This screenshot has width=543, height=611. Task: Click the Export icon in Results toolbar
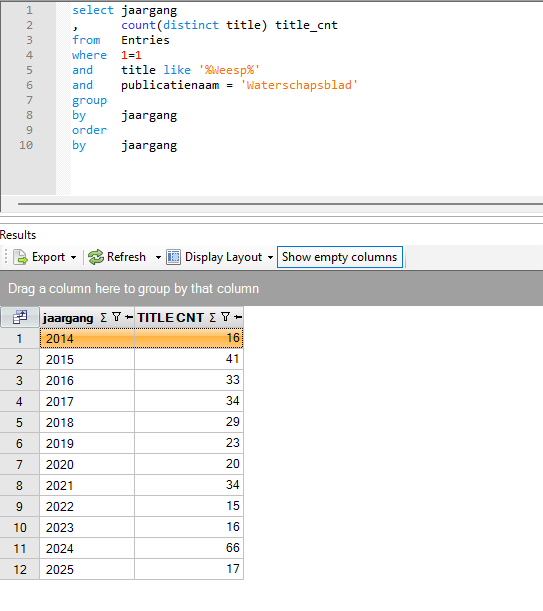tap(20, 258)
